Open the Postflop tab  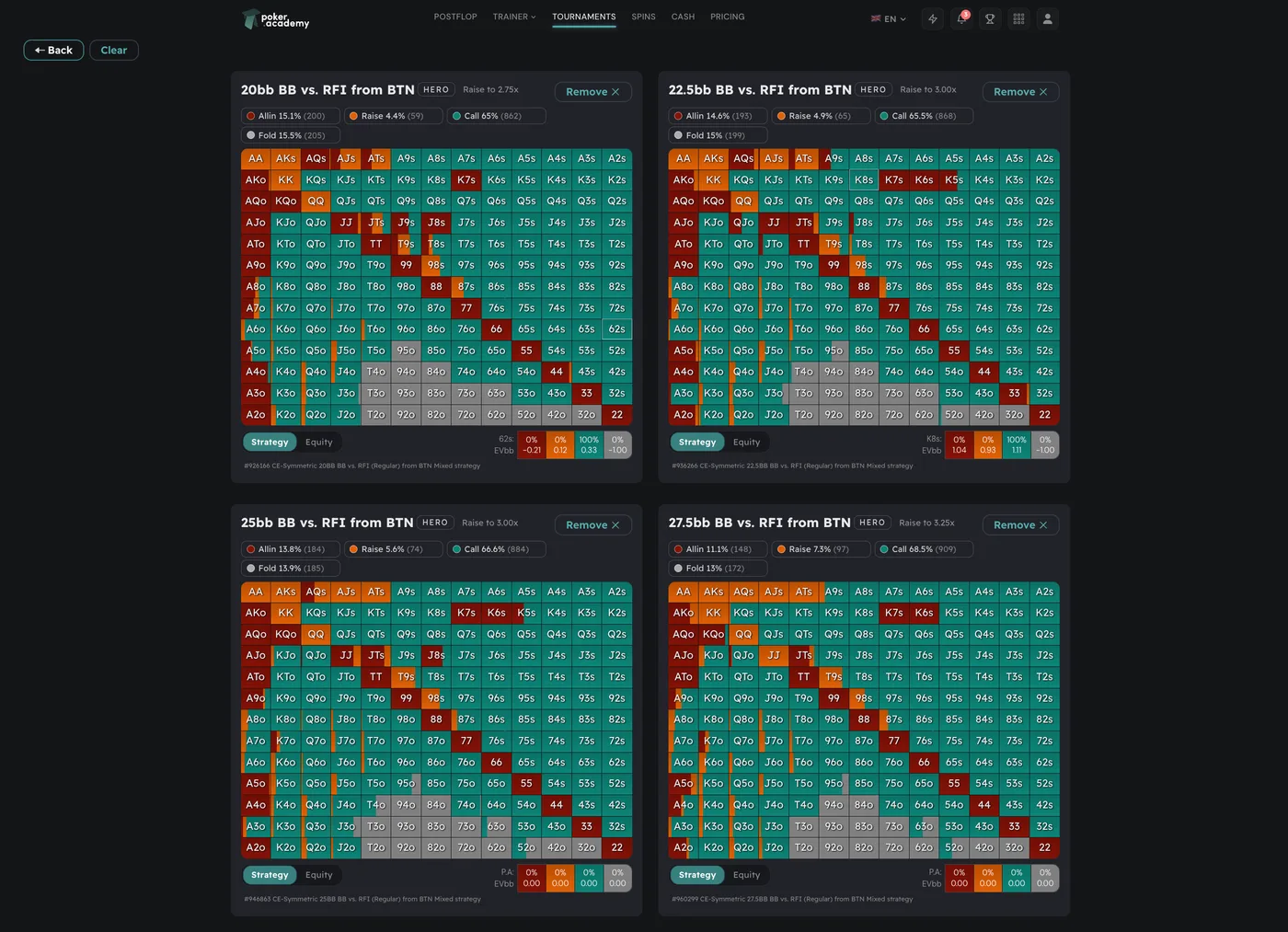click(455, 17)
